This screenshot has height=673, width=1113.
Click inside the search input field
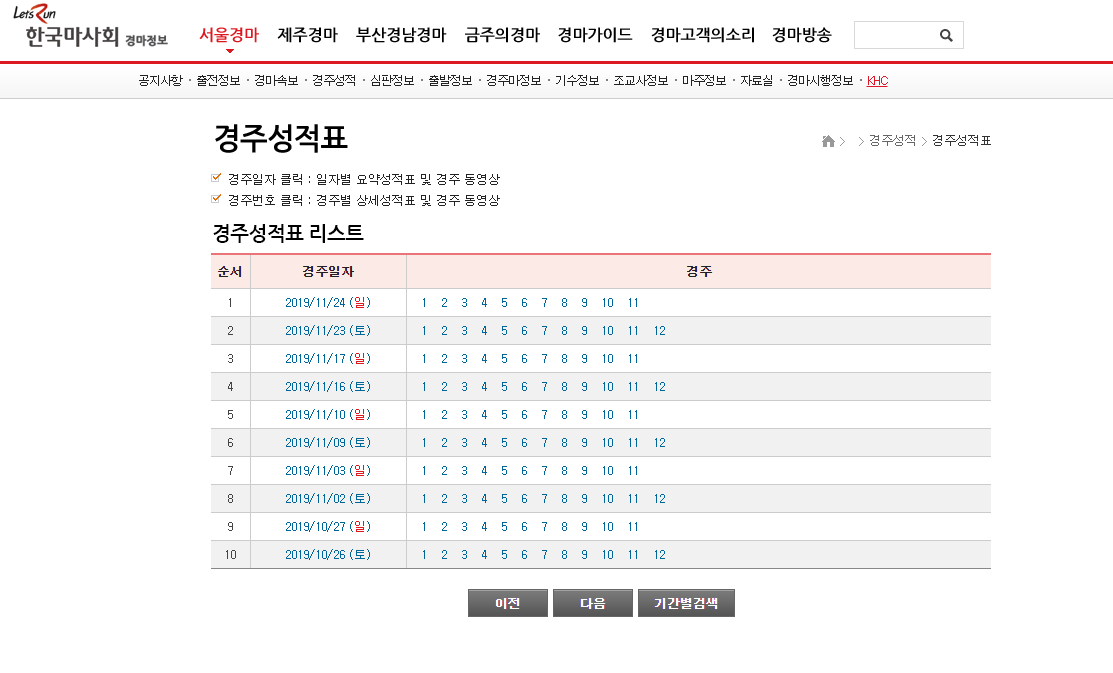[x=895, y=34]
